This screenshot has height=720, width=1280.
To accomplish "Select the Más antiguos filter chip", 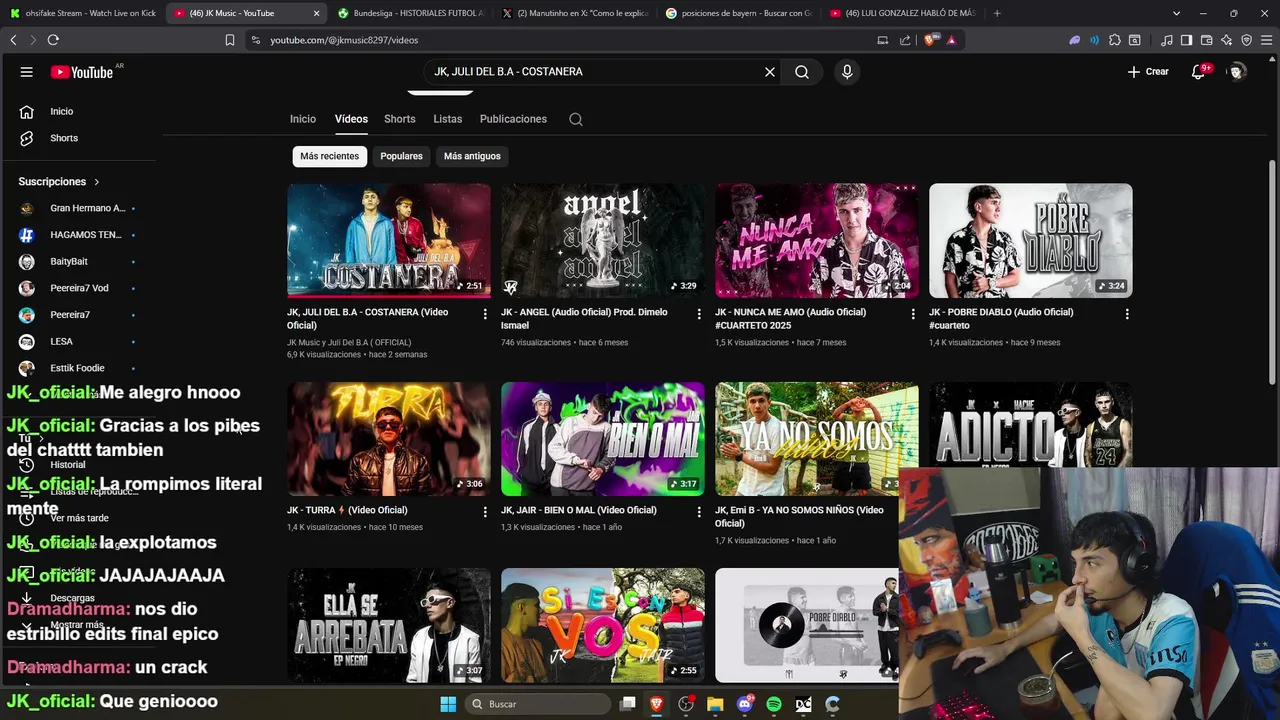I will (x=472, y=156).
